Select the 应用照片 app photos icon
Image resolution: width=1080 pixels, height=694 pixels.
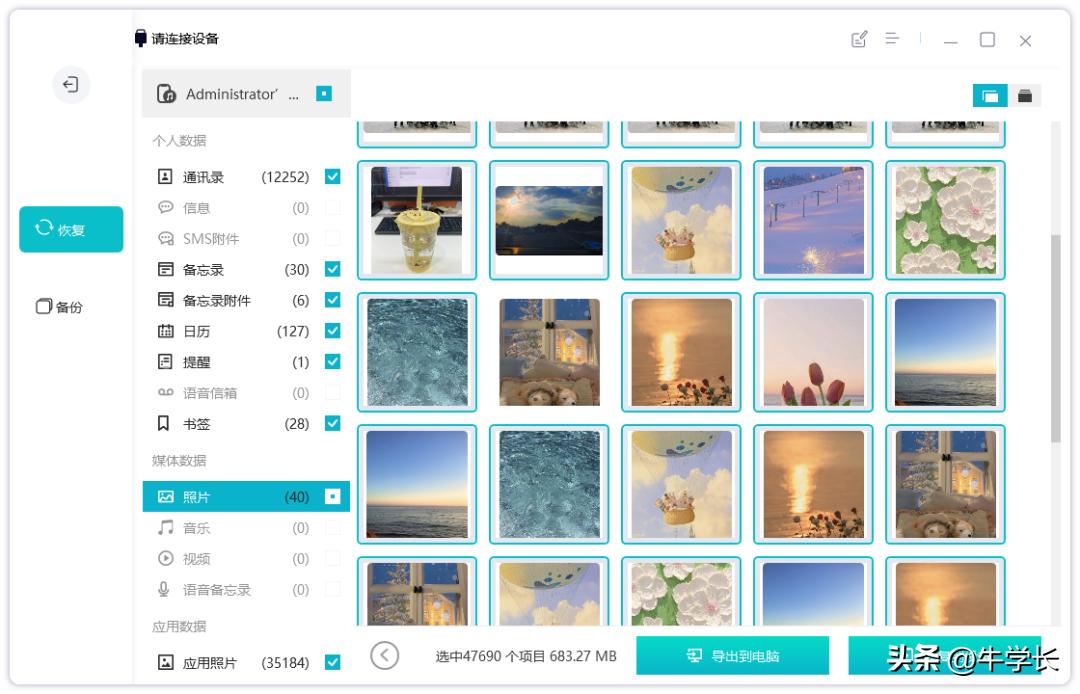pos(167,661)
